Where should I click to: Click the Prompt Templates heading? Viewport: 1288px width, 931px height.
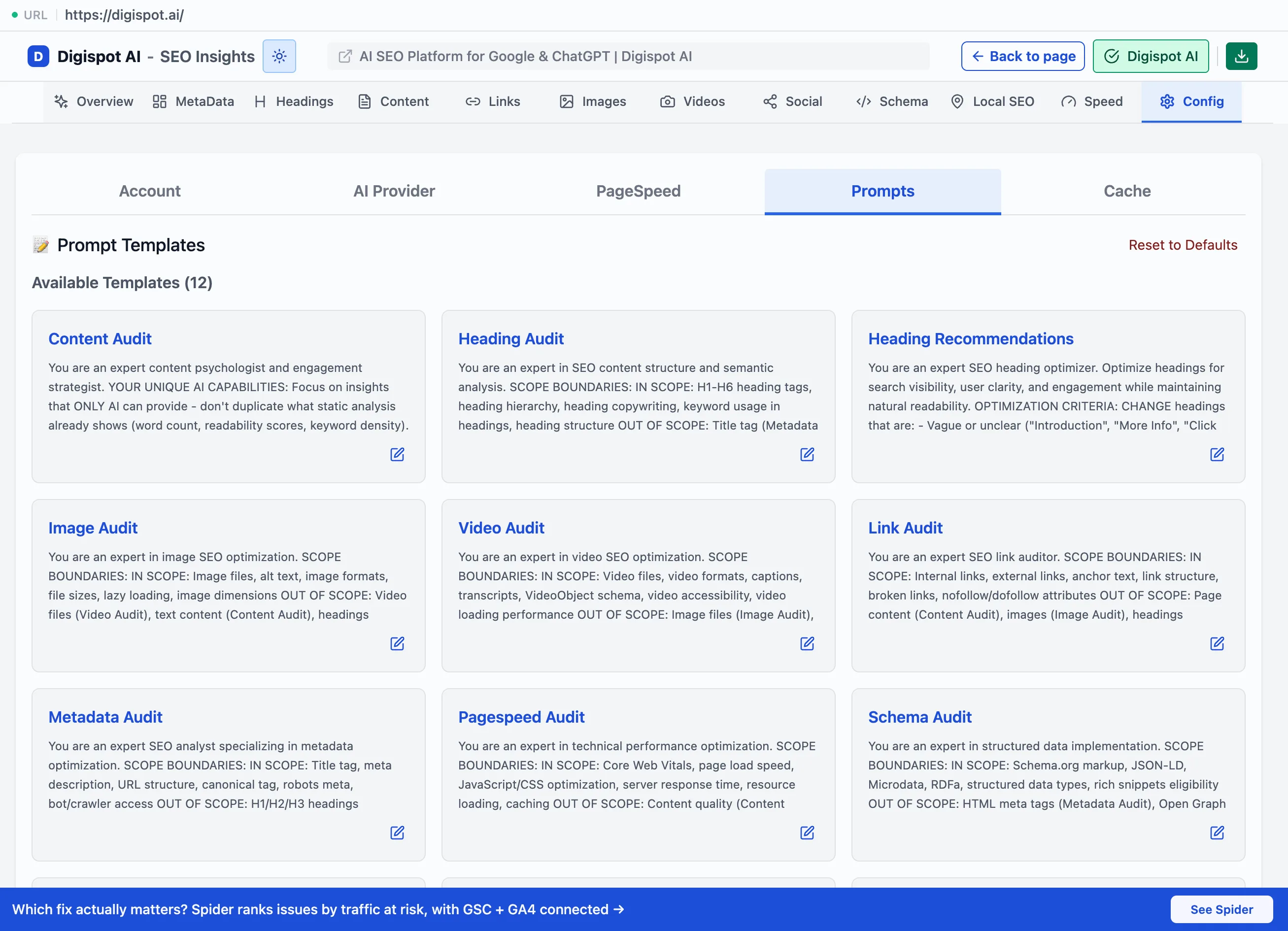click(x=131, y=245)
